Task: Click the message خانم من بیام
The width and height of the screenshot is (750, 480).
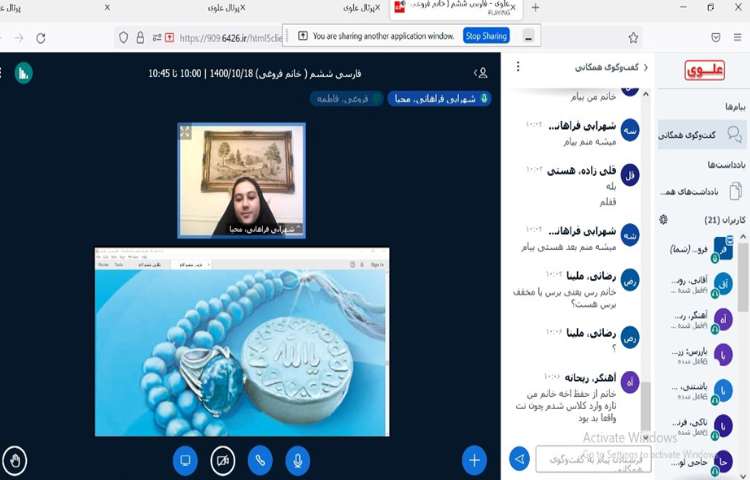Action: (x=593, y=97)
